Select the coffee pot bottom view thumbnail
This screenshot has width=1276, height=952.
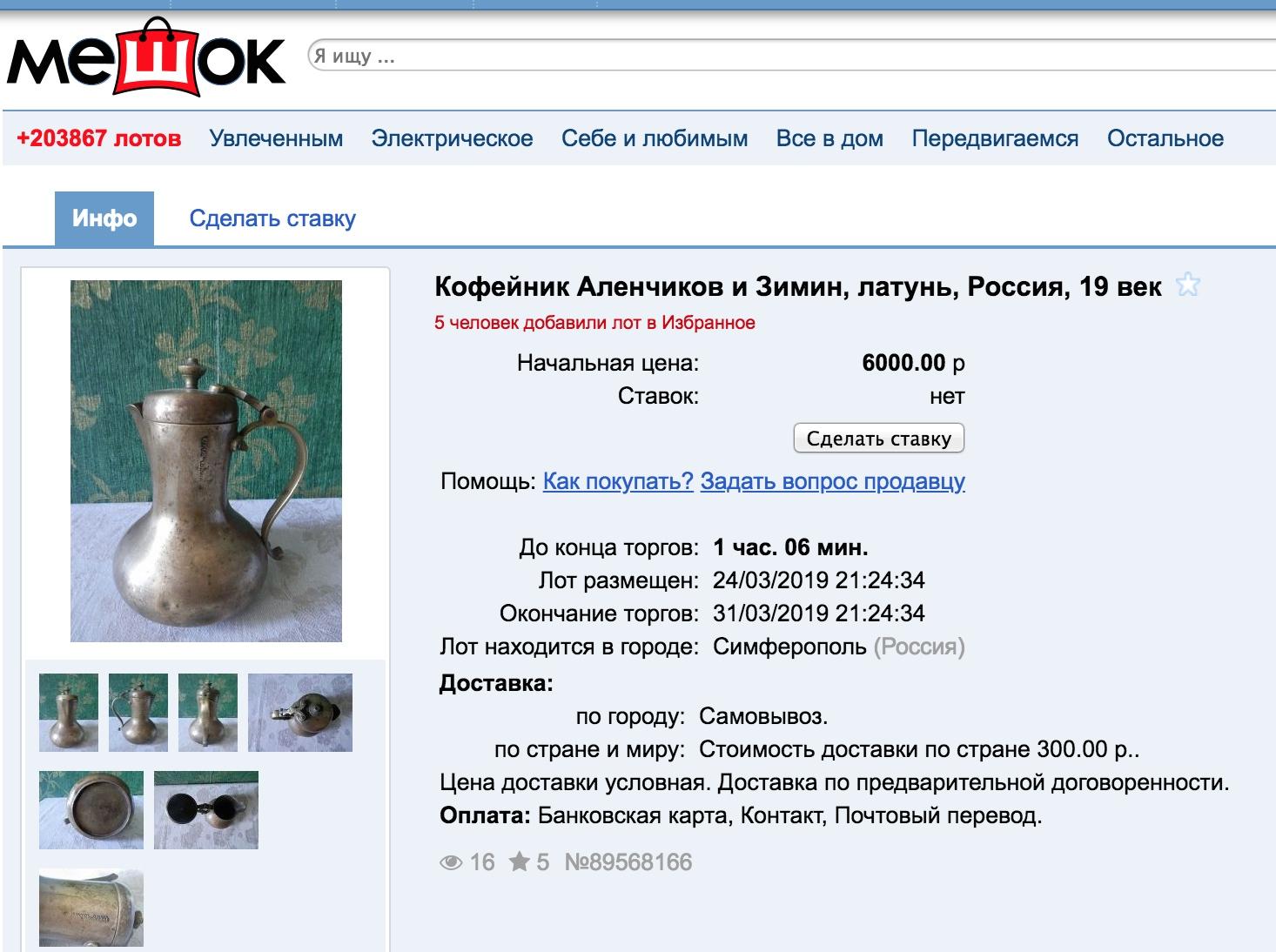[91, 810]
